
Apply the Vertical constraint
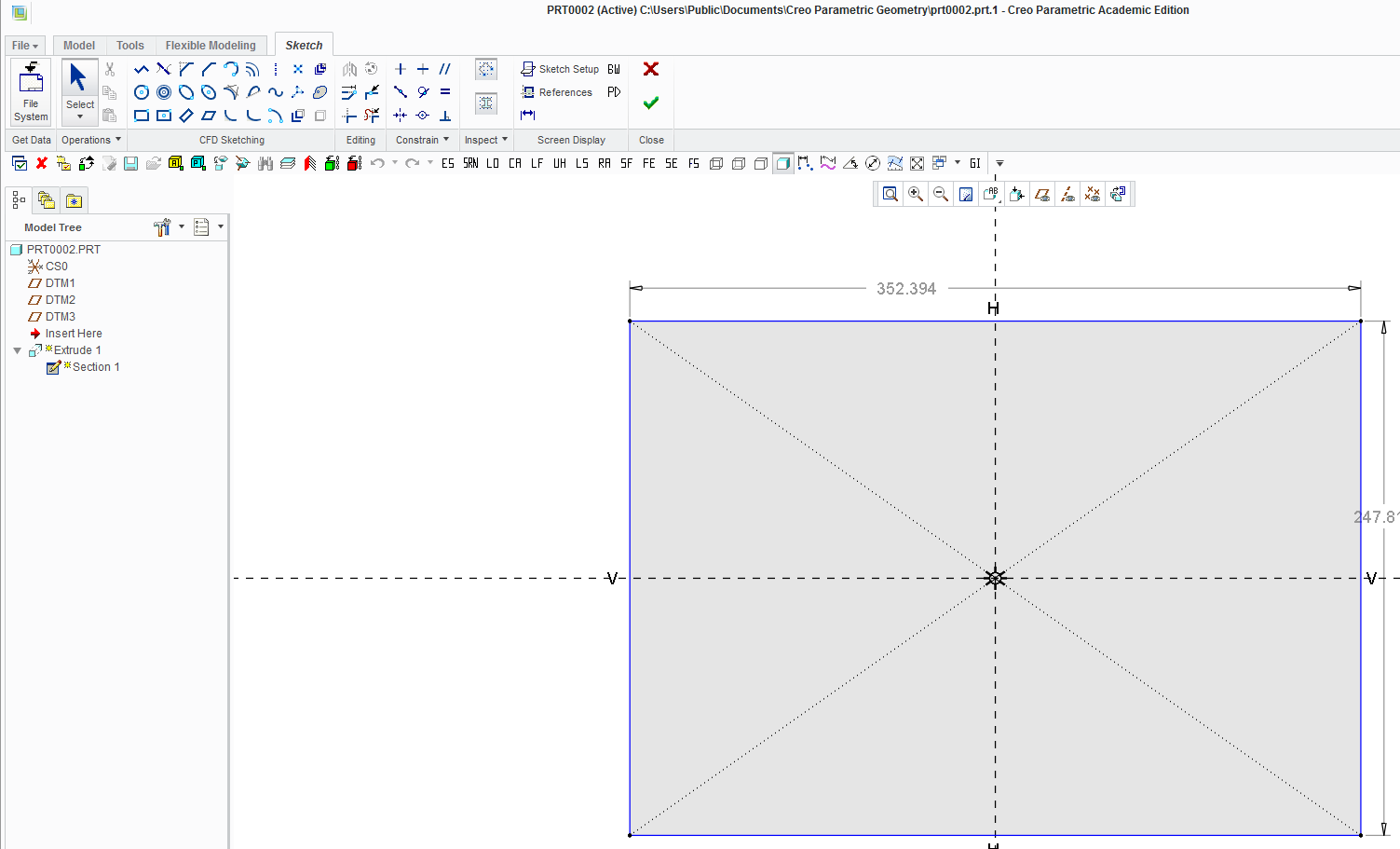coord(401,69)
